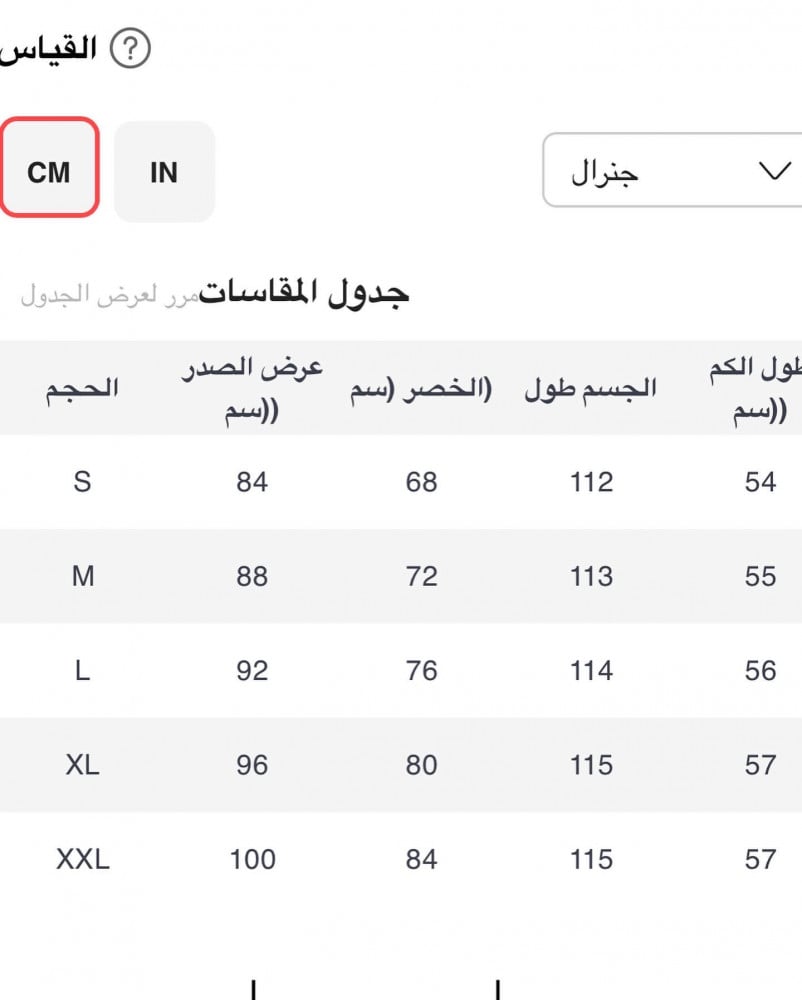The height and width of the screenshot is (1000, 802).
Task: Click the الحجم column header
Action: [x=82, y=388]
